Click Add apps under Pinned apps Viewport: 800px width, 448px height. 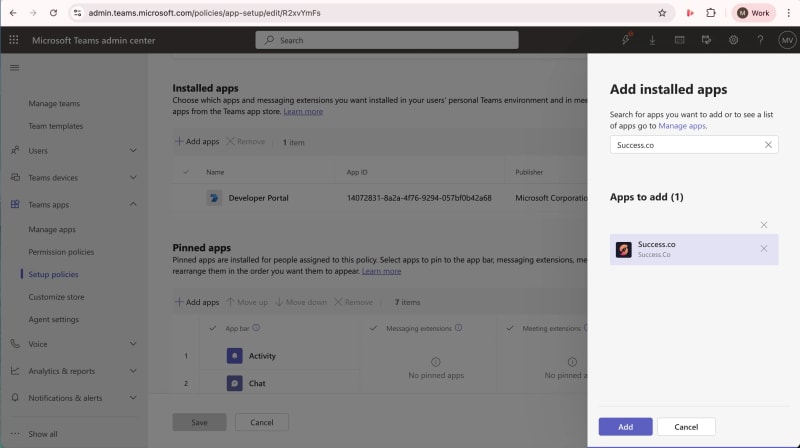click(197, 302)
